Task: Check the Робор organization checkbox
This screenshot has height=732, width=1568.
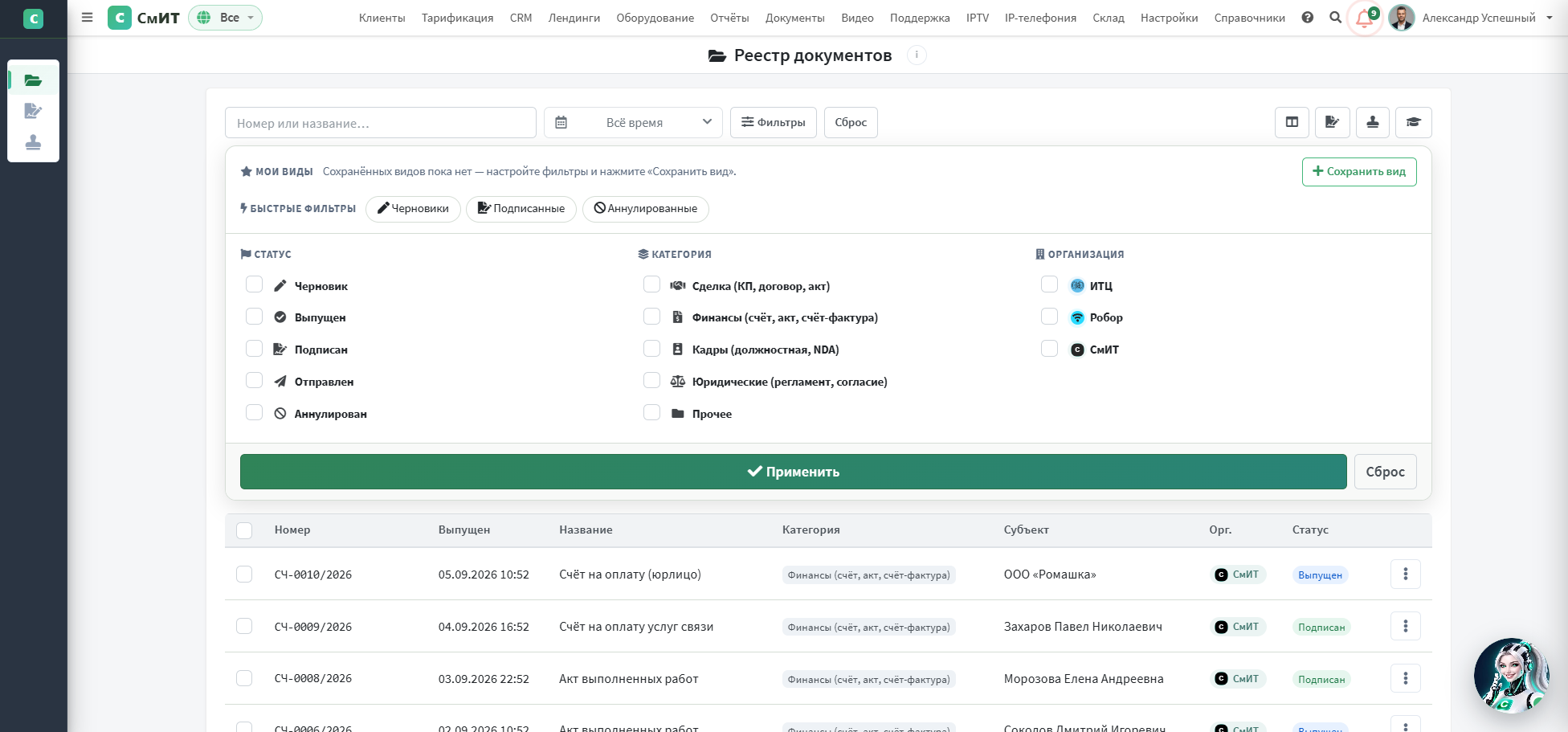Action: 1050,316
